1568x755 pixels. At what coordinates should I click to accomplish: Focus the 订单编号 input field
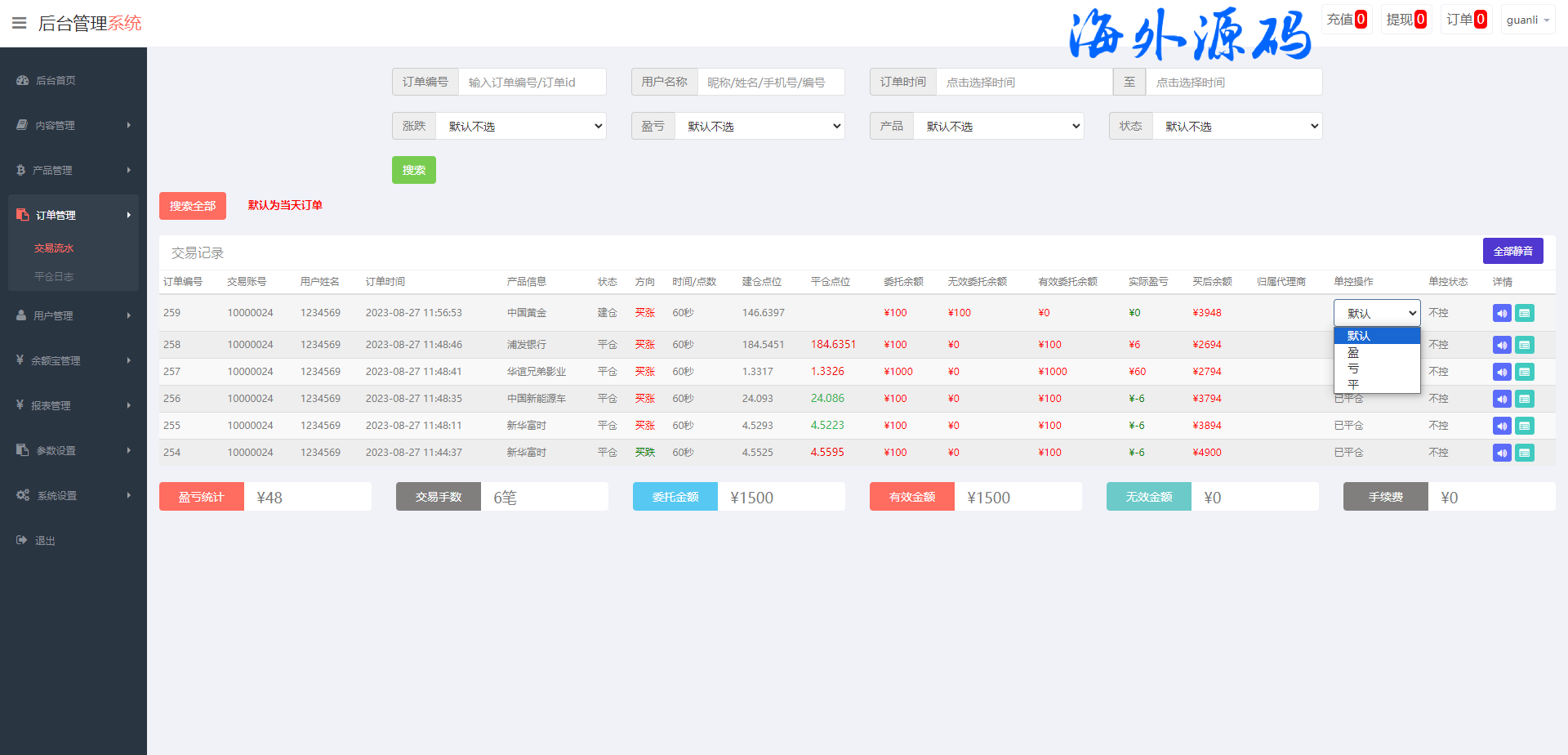pos(532,82)
